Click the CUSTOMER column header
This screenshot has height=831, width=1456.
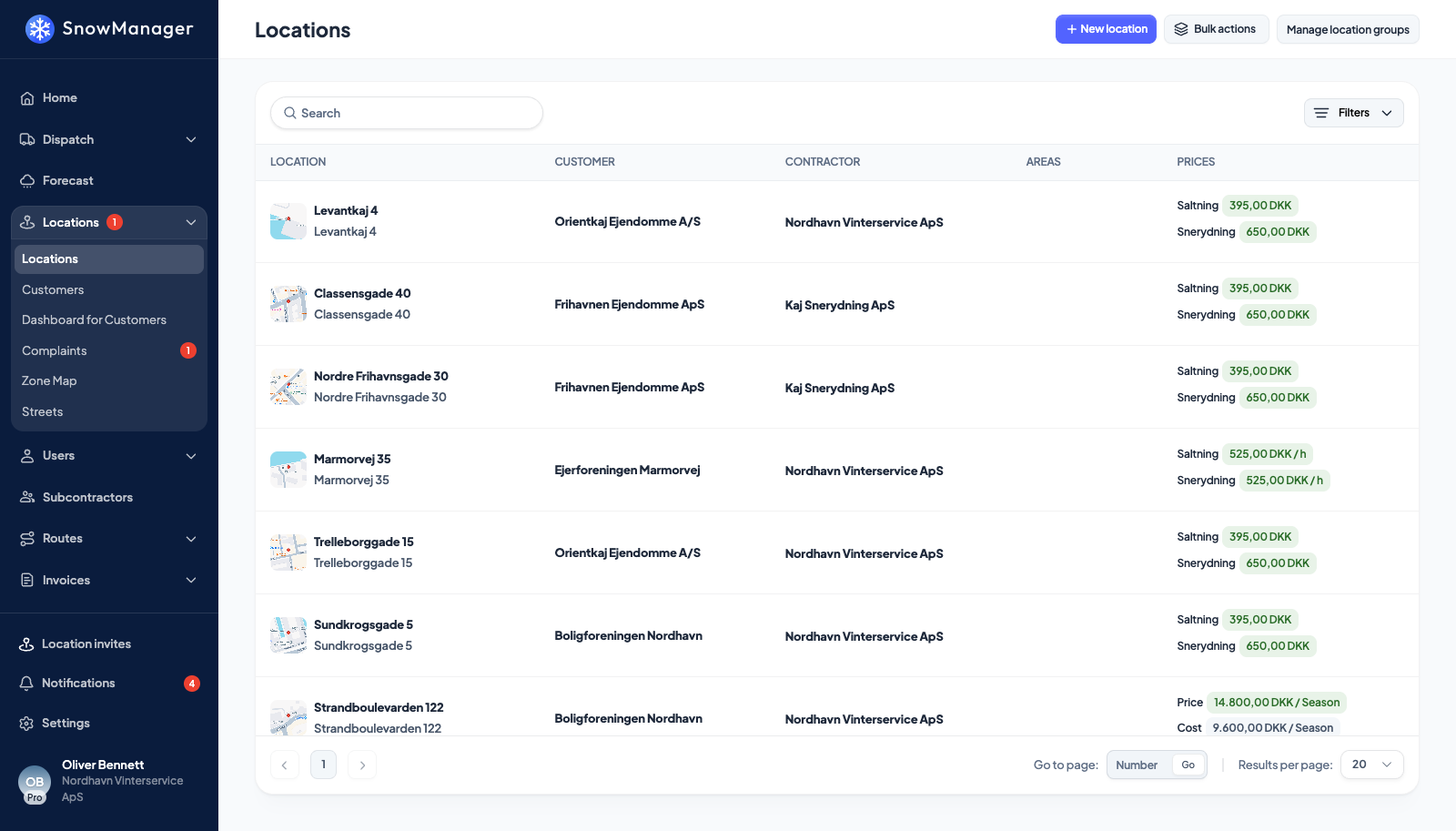coord(585,162)
